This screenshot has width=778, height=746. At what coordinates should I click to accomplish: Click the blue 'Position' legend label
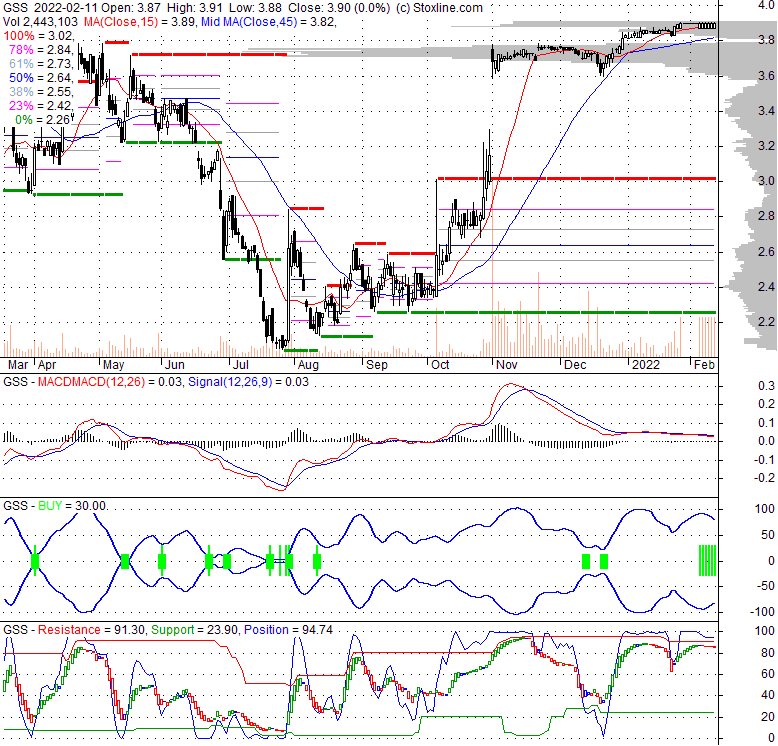click(266, 630)
